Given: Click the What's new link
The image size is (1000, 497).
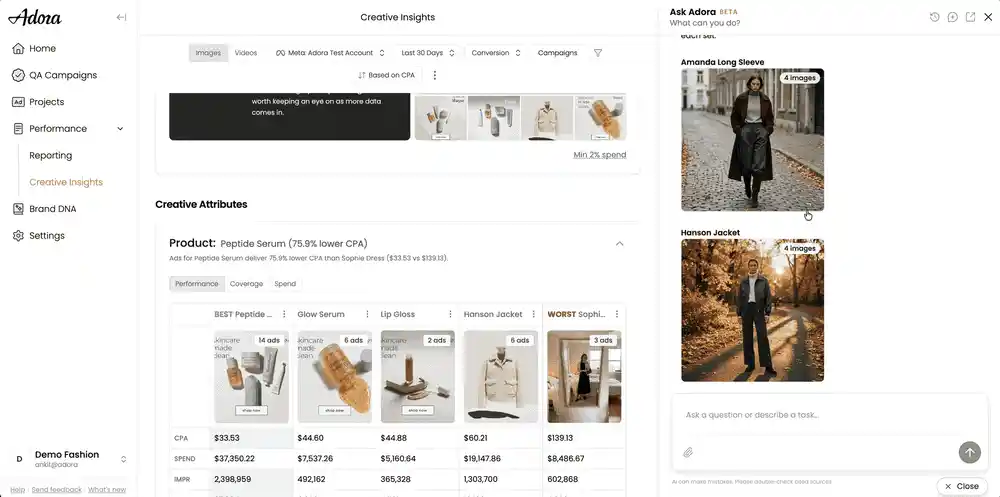Looking at the screenshot, I should (x=107, y=490).
